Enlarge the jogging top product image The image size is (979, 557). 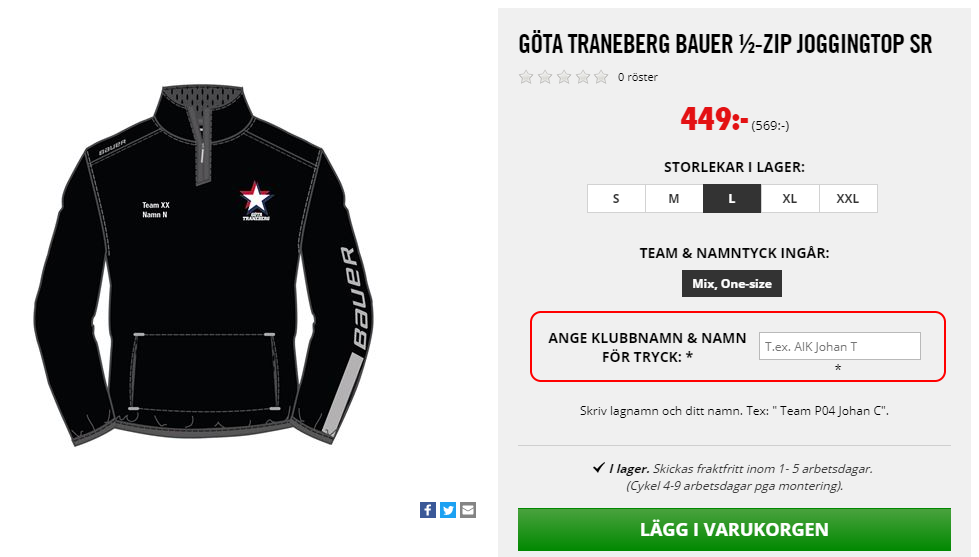click(x=204, y=265)
